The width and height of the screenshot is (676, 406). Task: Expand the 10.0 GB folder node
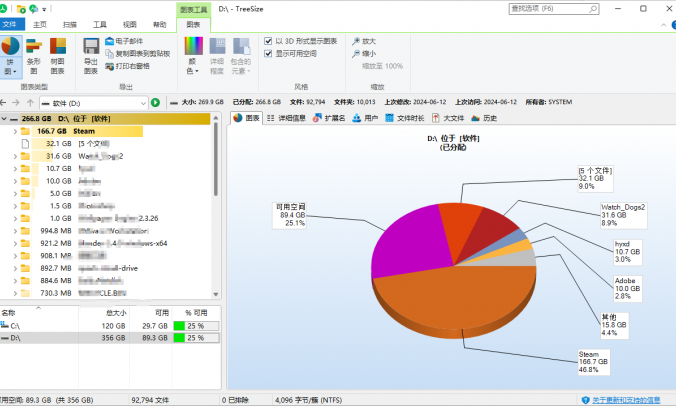pos(15,181)
